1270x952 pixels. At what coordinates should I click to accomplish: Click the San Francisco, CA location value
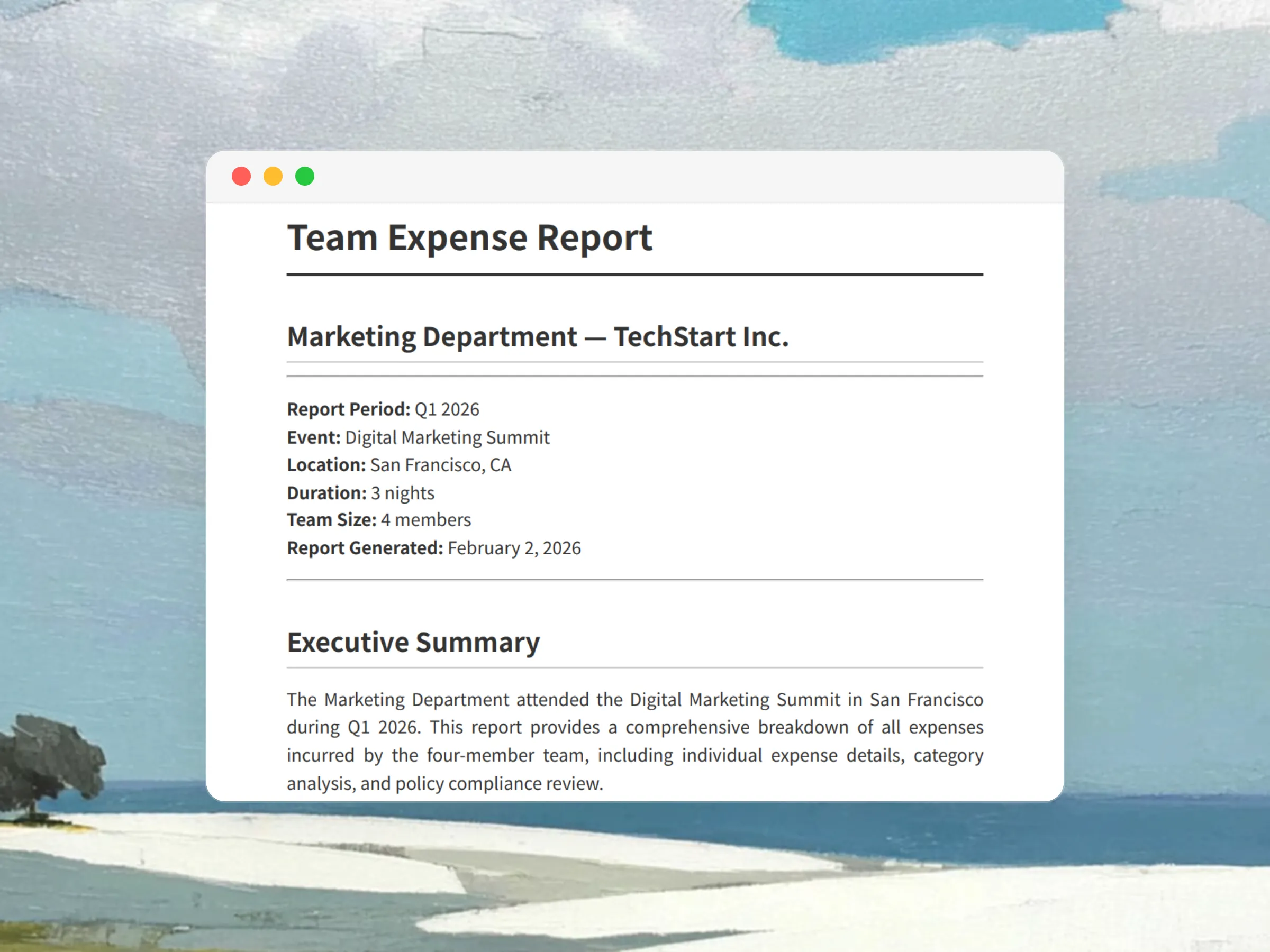[440, 465]
